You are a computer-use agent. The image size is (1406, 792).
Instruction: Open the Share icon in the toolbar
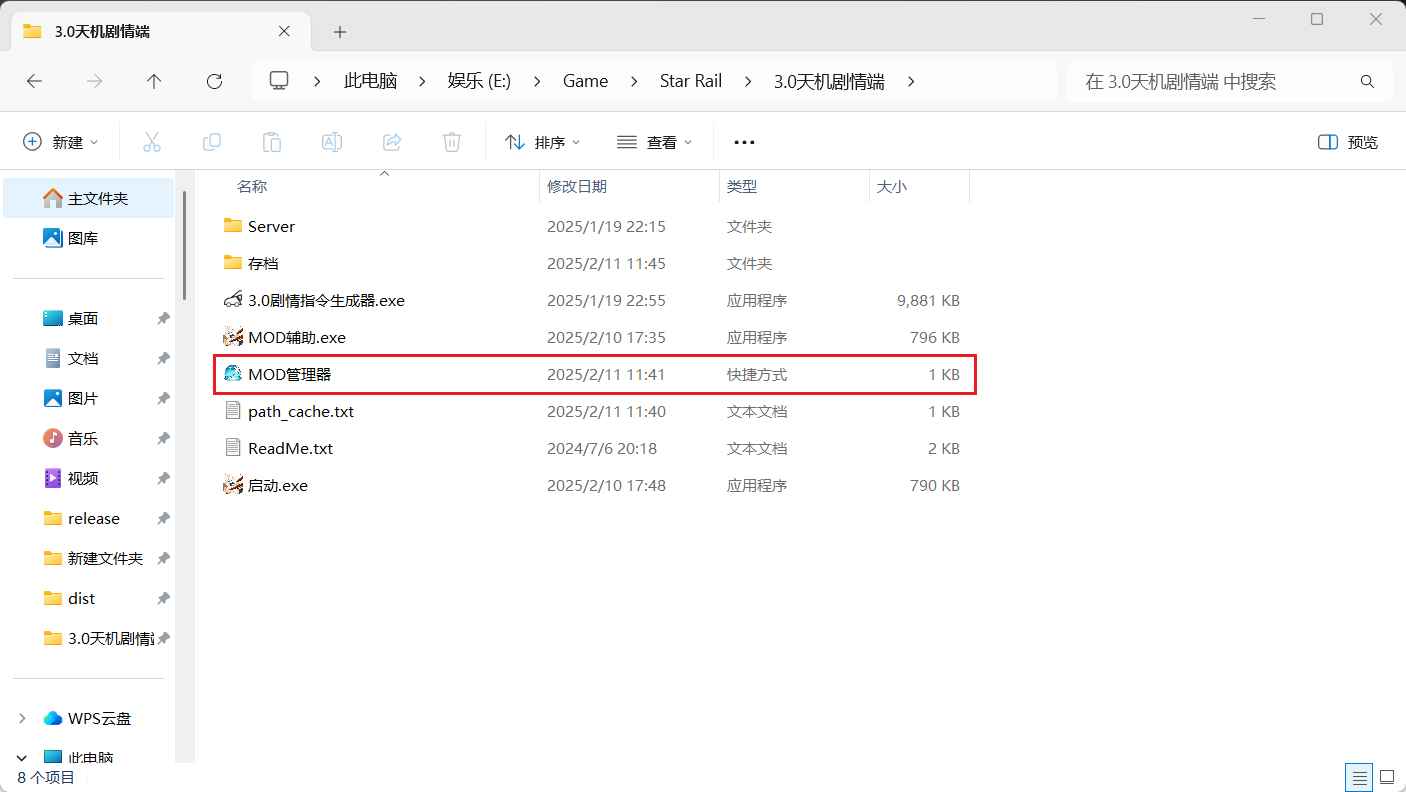tap(392, 141)
